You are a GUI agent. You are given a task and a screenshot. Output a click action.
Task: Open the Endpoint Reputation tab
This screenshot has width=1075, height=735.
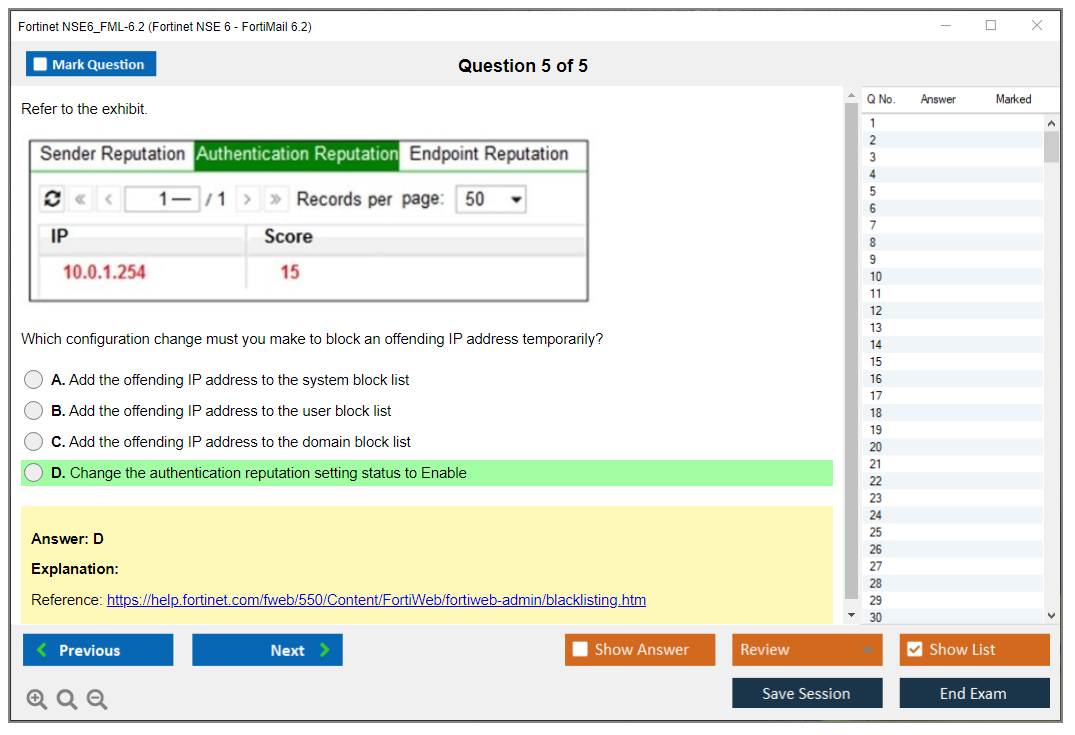(x=489, y=154)
